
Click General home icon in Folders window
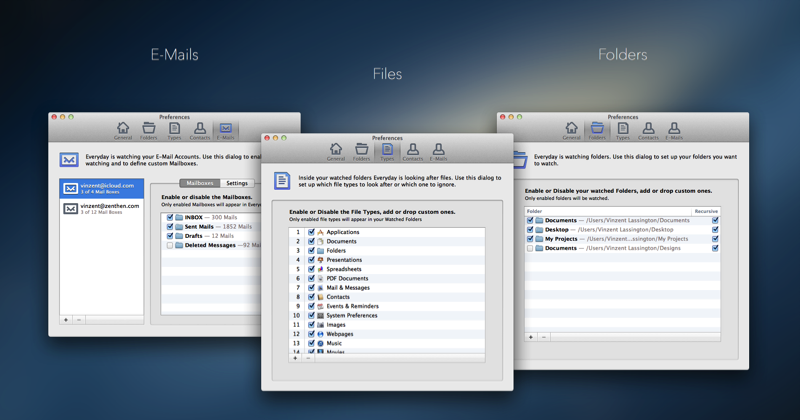(571, 130)
